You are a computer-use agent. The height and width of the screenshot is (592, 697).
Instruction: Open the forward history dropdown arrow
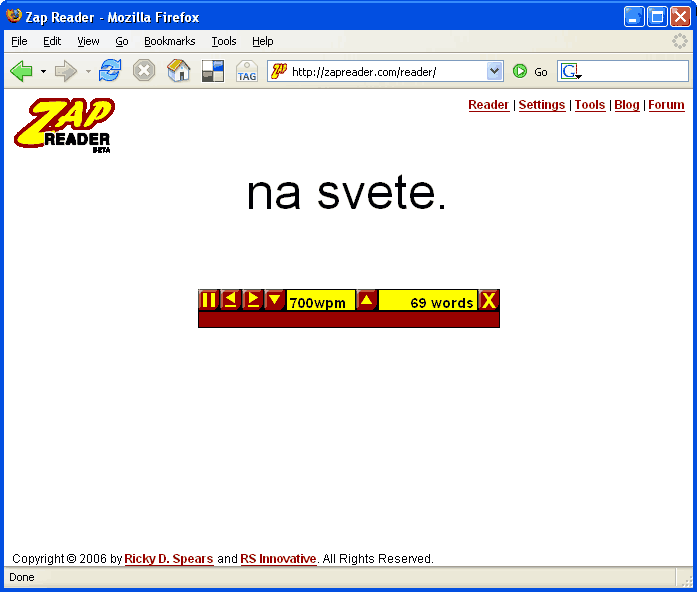point(88,71)
